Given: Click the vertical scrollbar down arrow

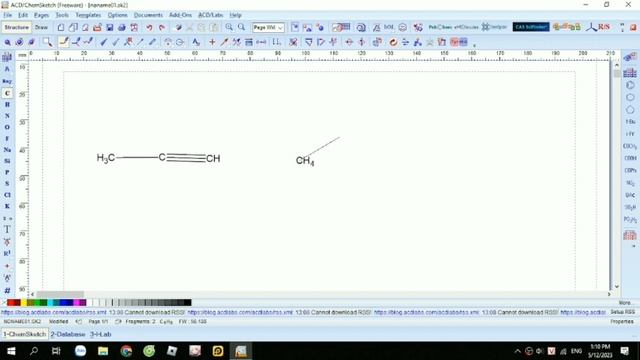Looking at the screenshot, I should [x=617, y=287].
